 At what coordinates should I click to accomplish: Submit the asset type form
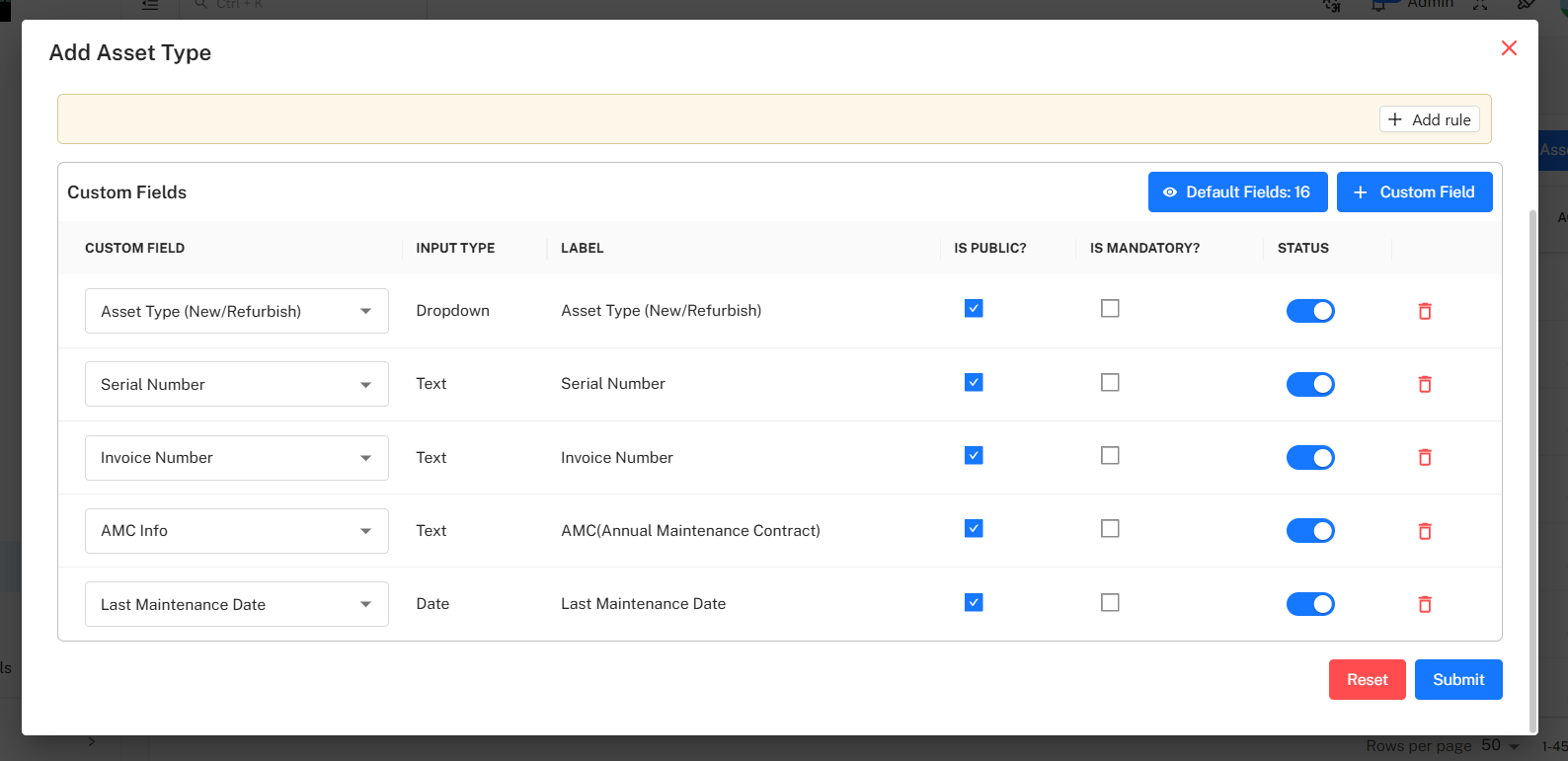pyautogui.click(x=1458, y=679)
